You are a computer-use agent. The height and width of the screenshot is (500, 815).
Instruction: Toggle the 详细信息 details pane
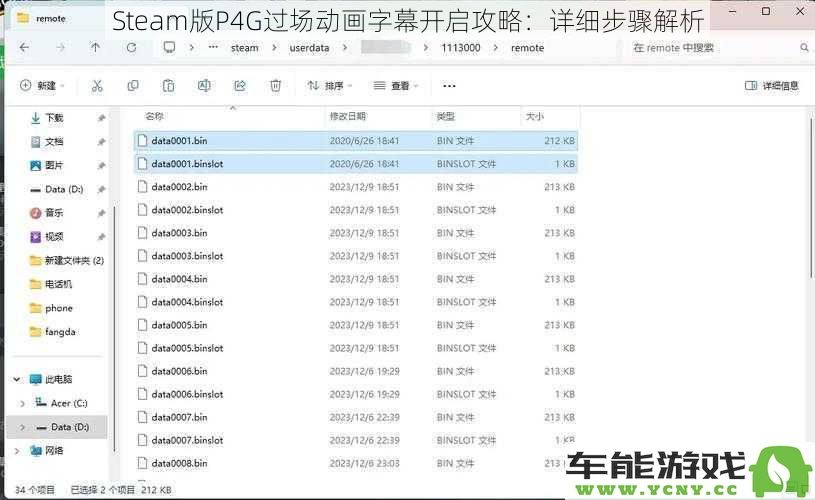(x=772, y=86)
